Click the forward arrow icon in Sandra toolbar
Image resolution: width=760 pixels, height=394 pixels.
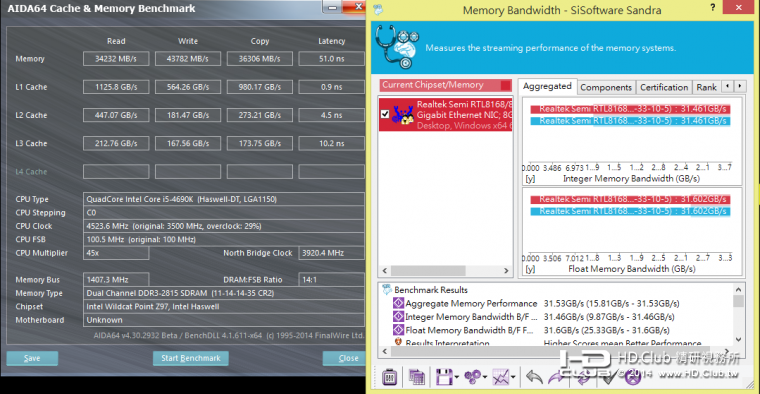(x=556, y=377)
